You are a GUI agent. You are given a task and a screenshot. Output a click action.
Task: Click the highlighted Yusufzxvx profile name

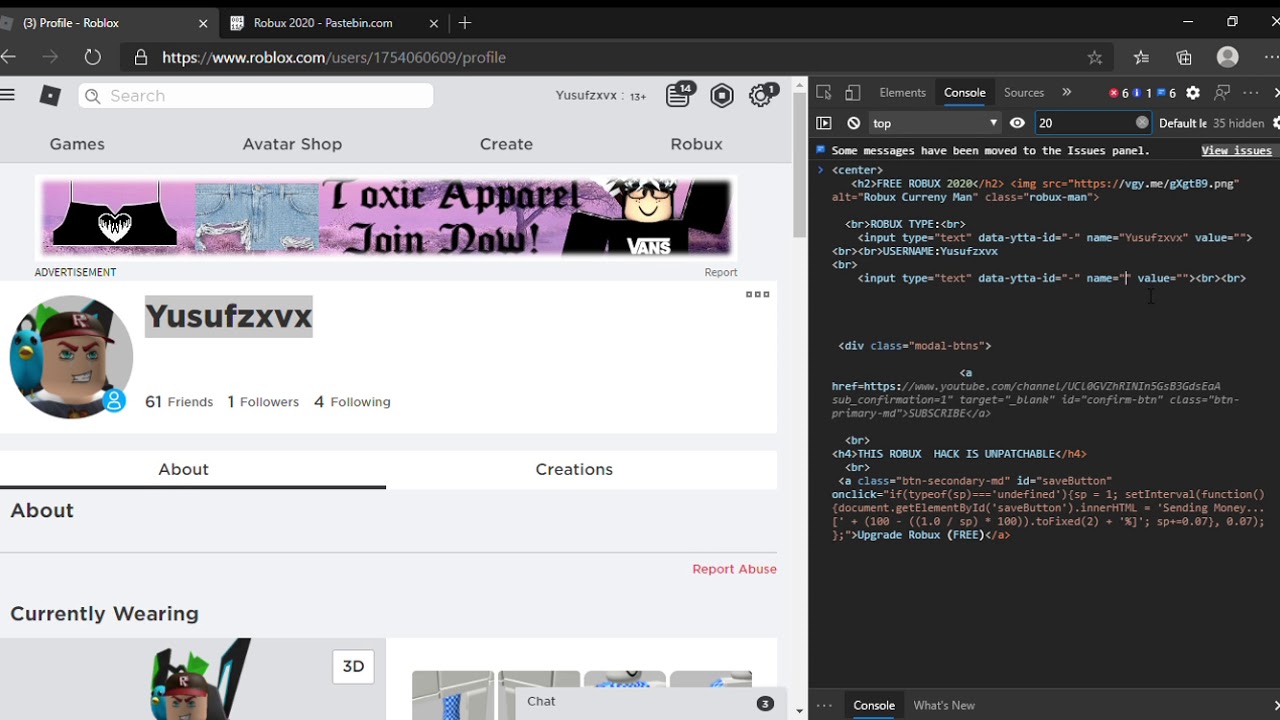[x=229, y=316]
